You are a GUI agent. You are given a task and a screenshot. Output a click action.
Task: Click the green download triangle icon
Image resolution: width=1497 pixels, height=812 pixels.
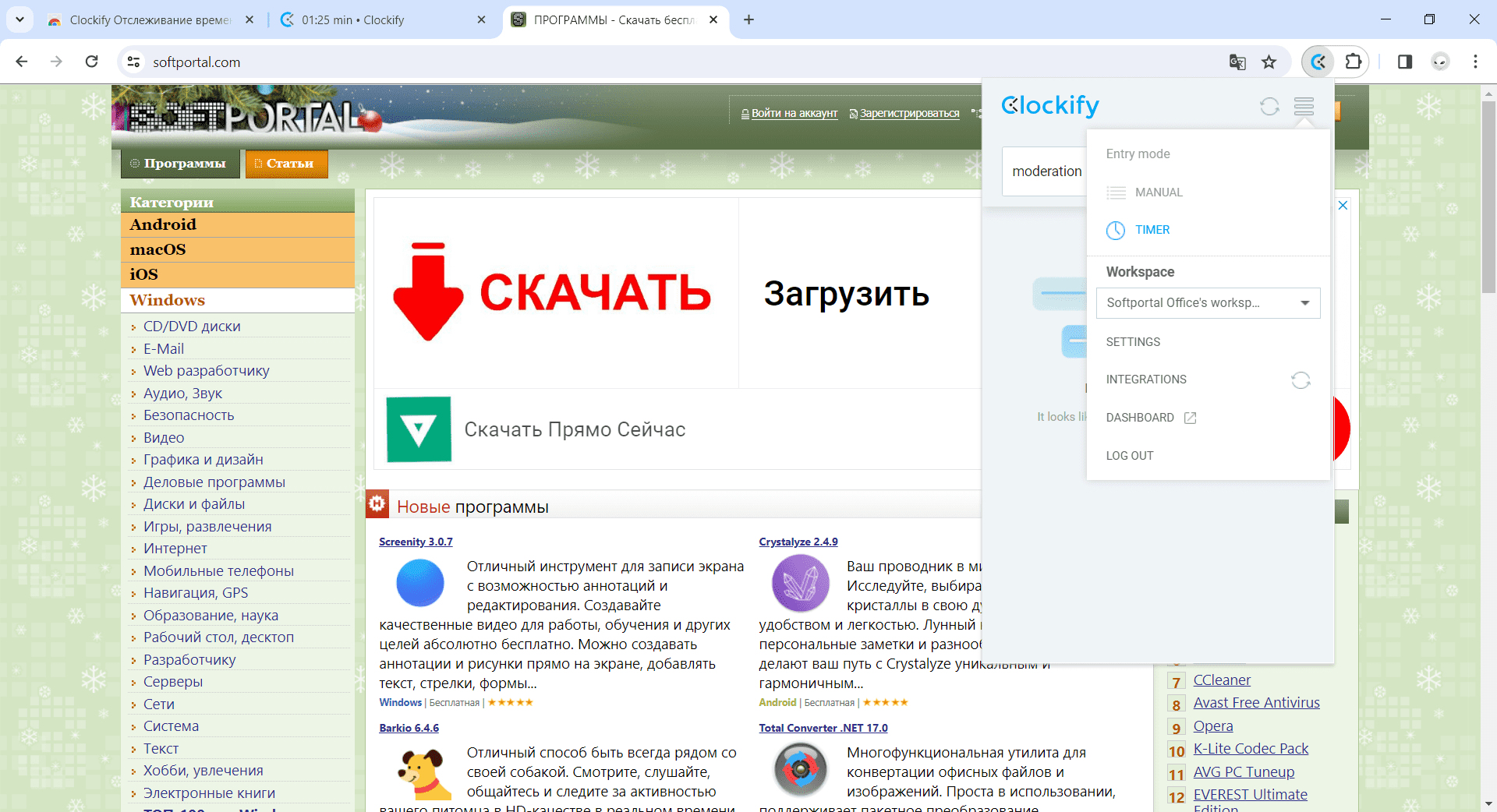pos(419,429)
